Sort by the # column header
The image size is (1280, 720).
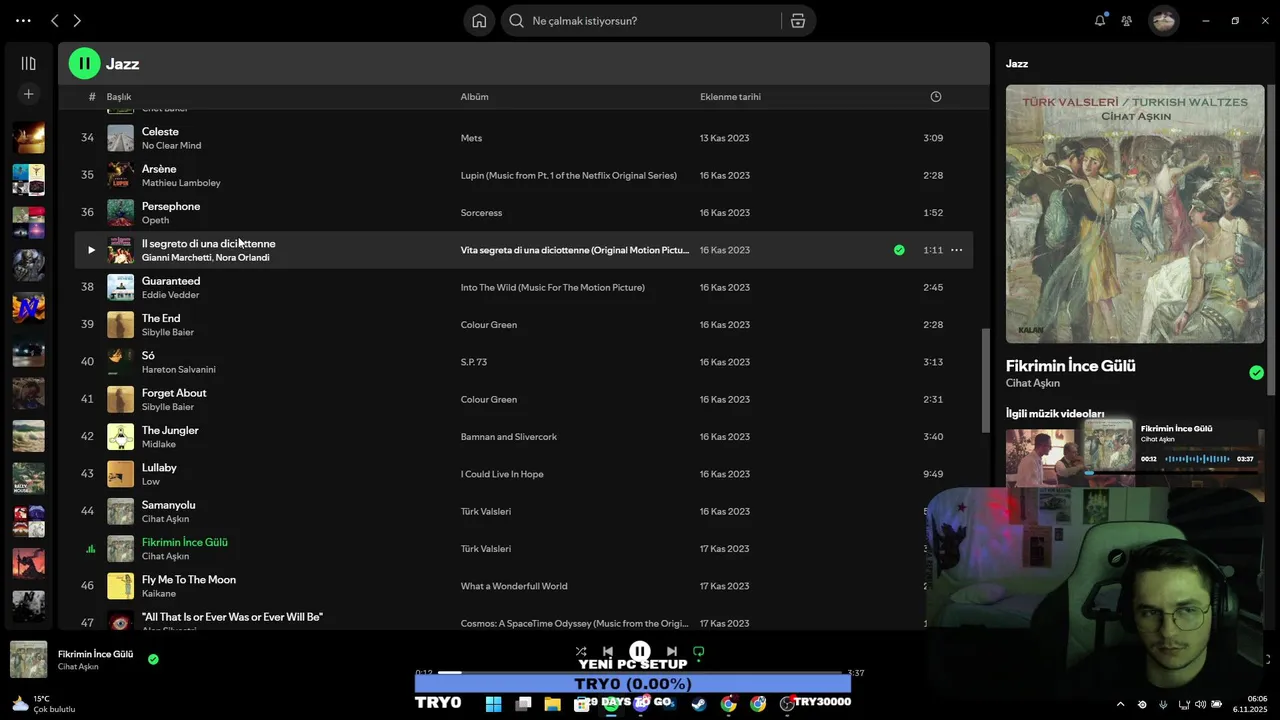click(92, 97)
